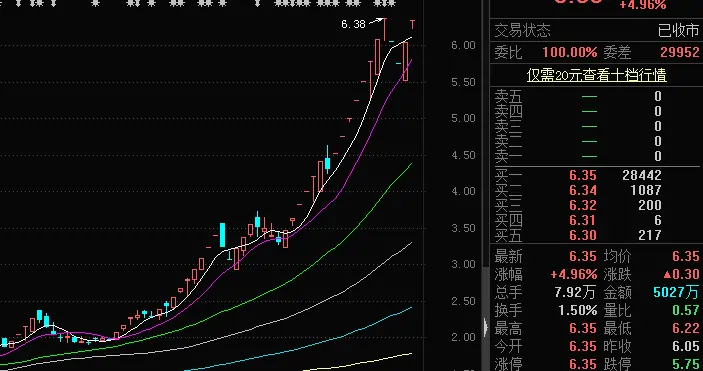Image resolution: width=703 pixels, height=371 pixels.
Task: Click the 均价 value 6.35
Action: [686, 257]
